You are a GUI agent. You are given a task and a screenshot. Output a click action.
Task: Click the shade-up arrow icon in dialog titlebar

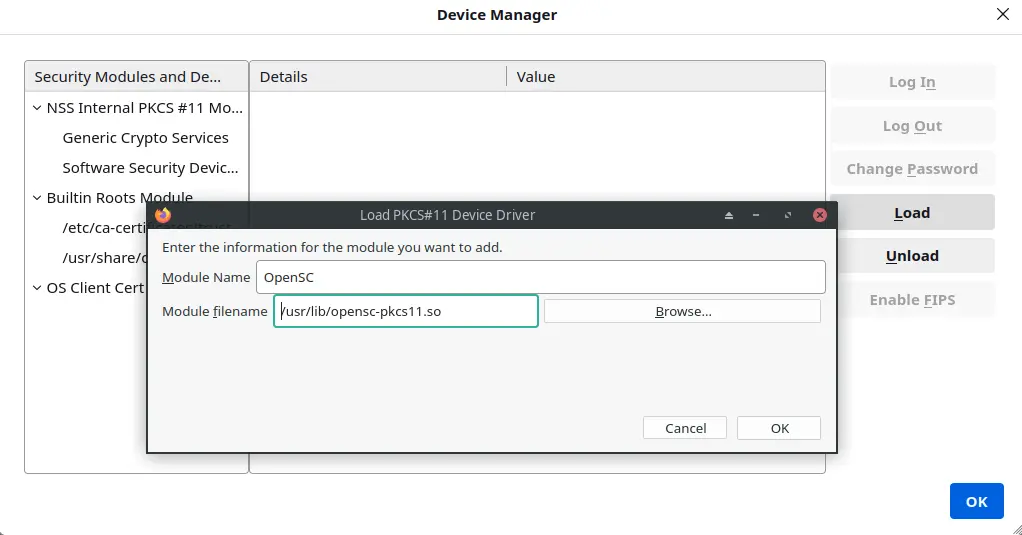point(729,215)
